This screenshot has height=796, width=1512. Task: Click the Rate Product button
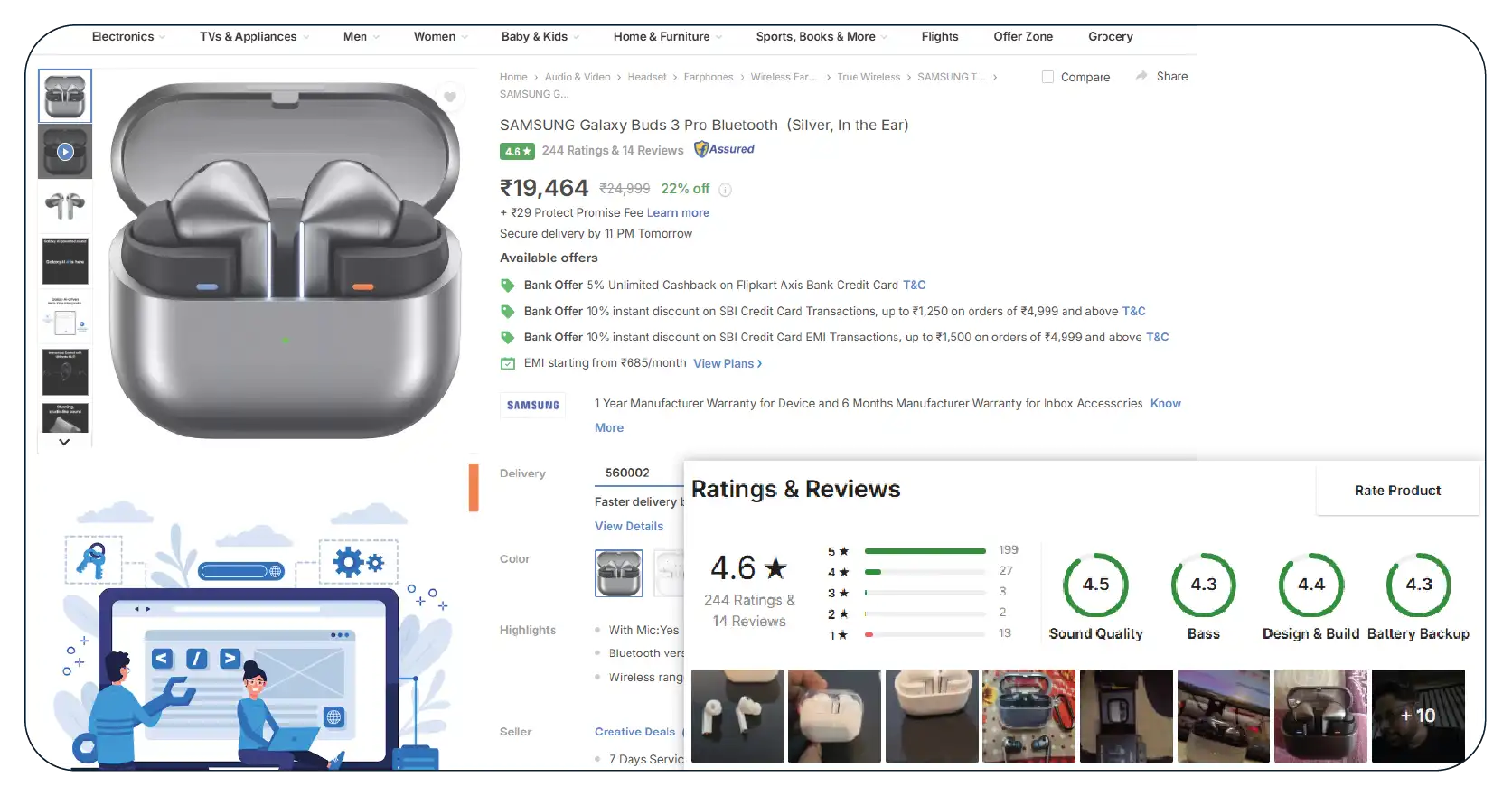(x=1397, y=491)
